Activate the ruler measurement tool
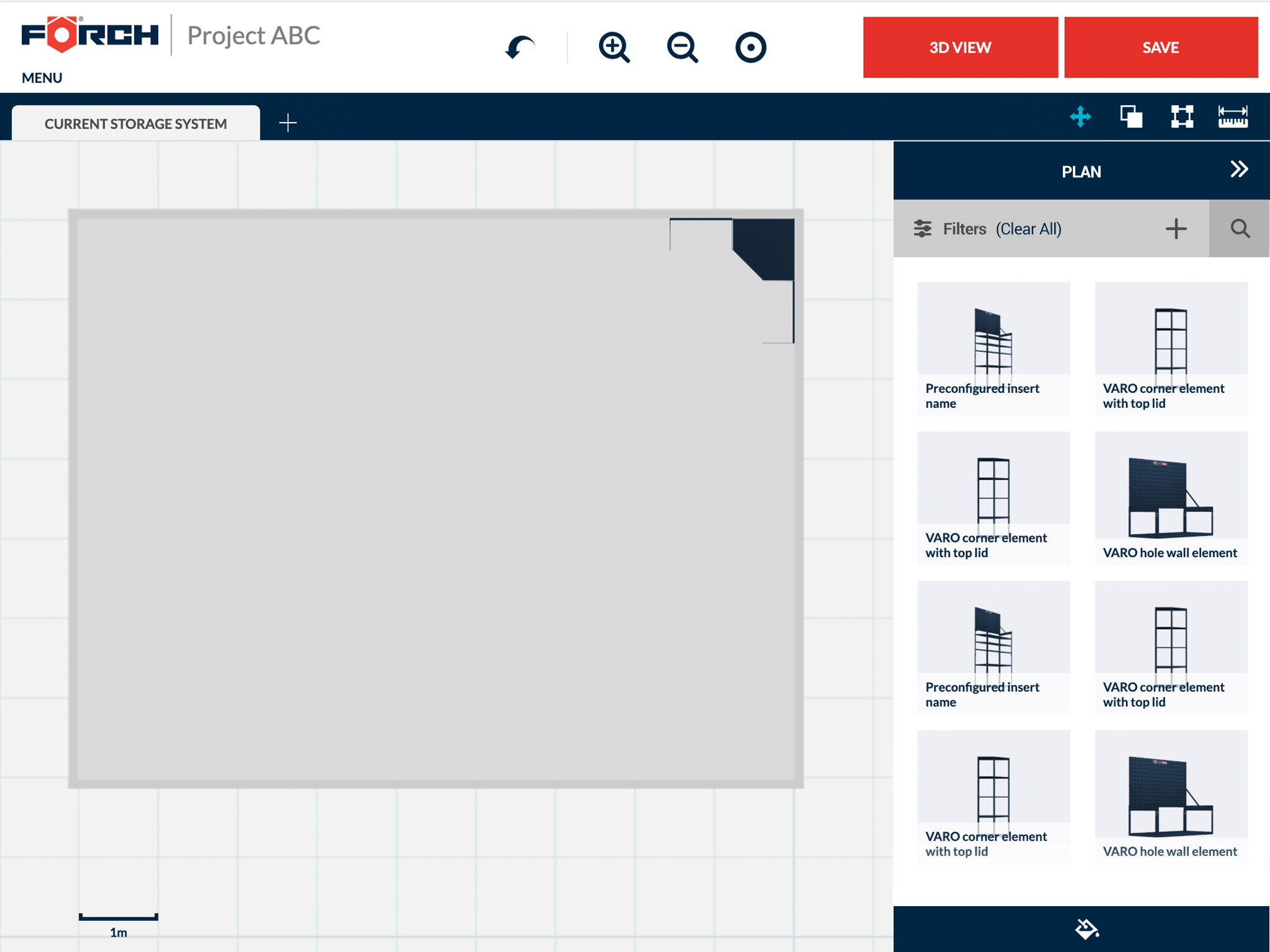This screenshot has width=1270, height=952. point(1233,117)
